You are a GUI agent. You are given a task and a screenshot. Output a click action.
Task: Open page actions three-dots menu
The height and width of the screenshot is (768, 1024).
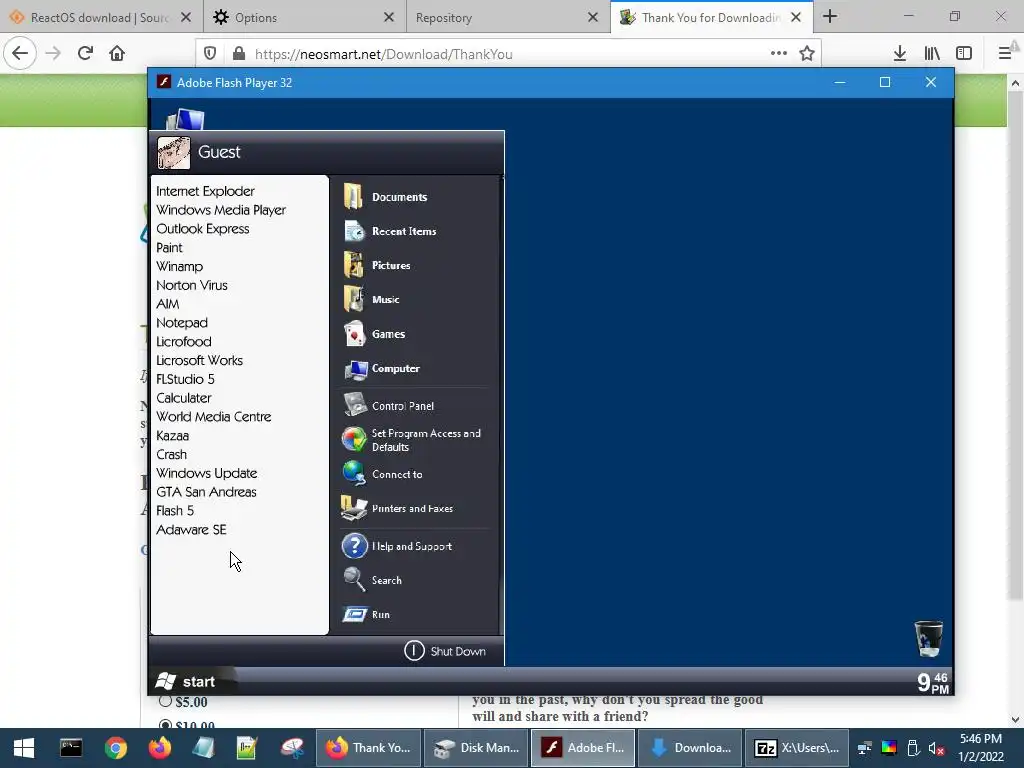778,54
